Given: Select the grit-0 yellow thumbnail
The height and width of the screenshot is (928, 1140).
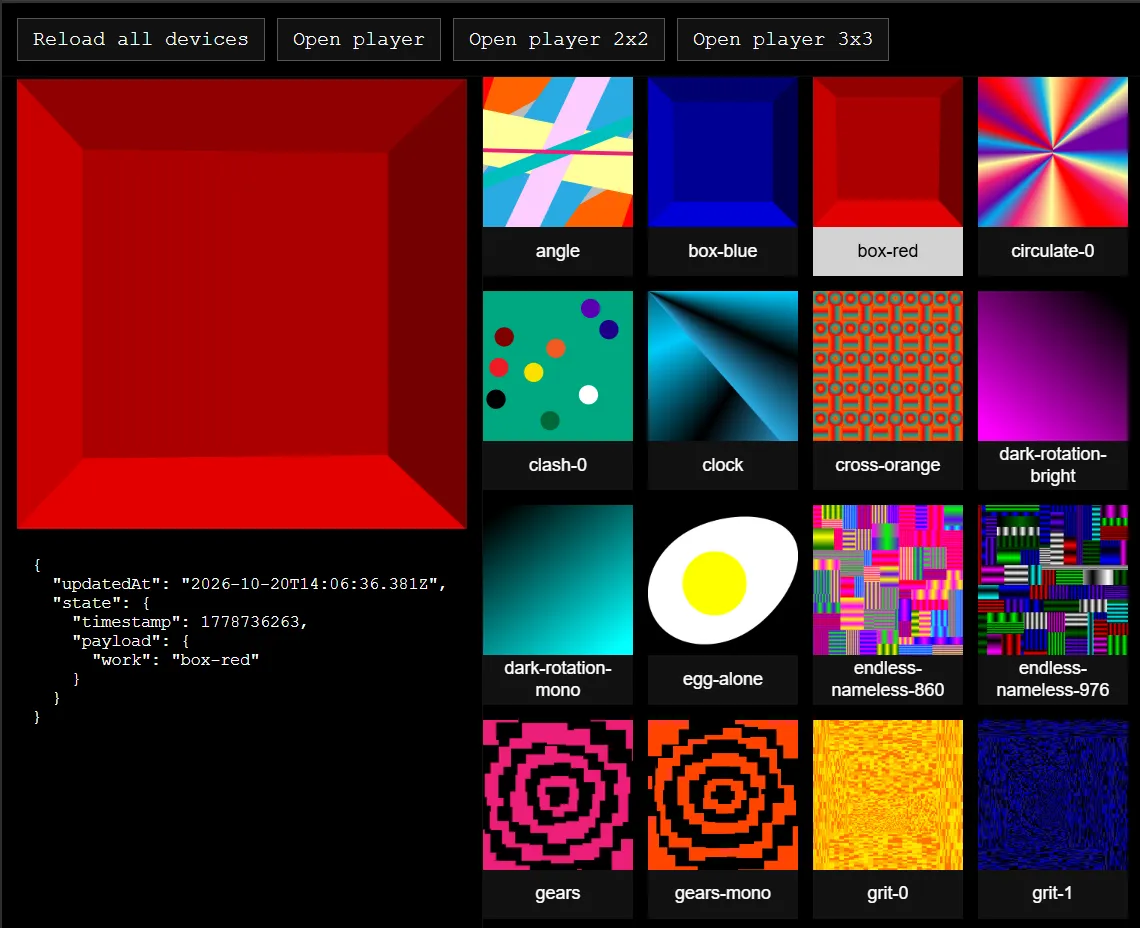Looking at the screenshot, I should click(x=888, y=795).
